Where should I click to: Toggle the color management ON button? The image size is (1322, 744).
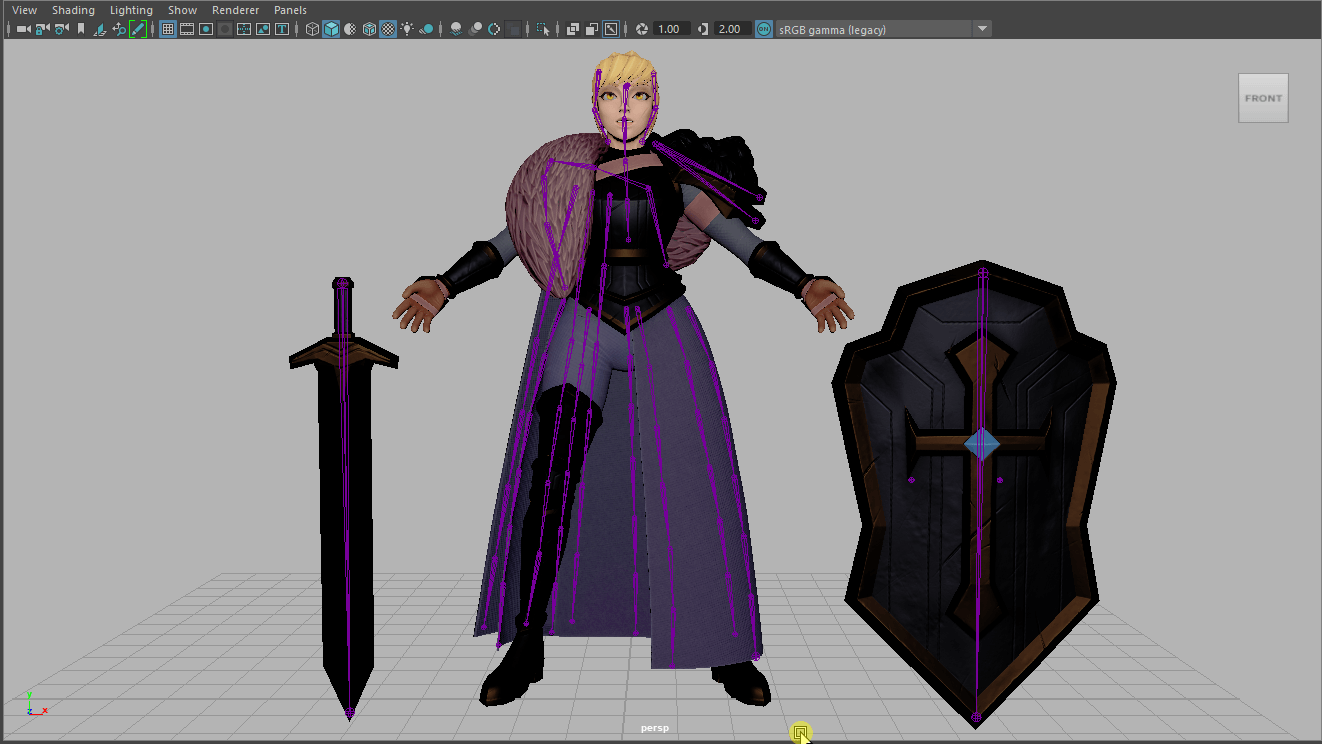coord(764,29)
